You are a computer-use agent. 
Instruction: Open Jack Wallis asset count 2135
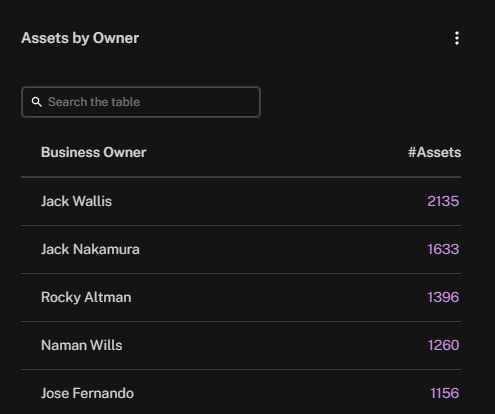coord(443,201)
